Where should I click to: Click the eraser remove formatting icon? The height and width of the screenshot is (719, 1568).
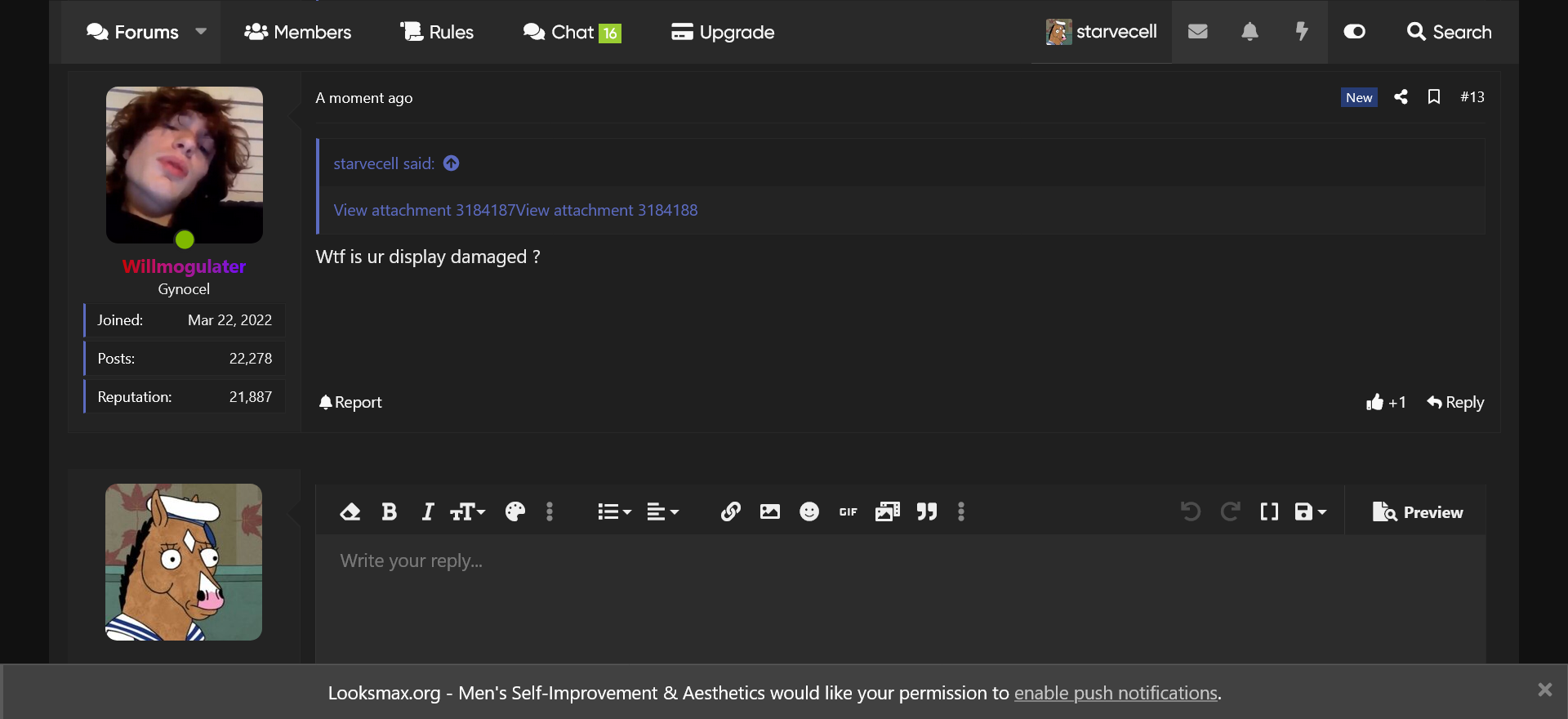click(x=350, y=512)
